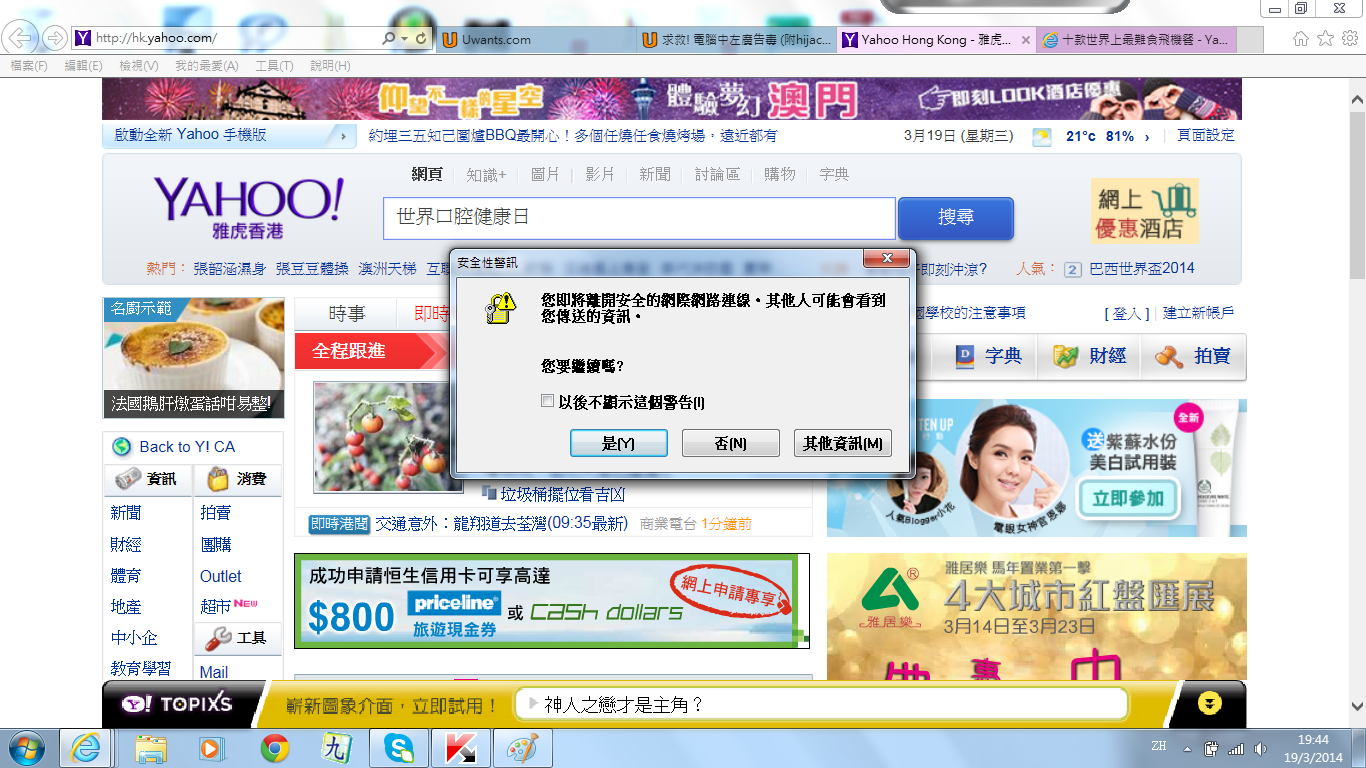Open Windows Explorer folder taskbar icon
Image resolution: width=1366 pixels, height=768 pixels.
point(151,748)
